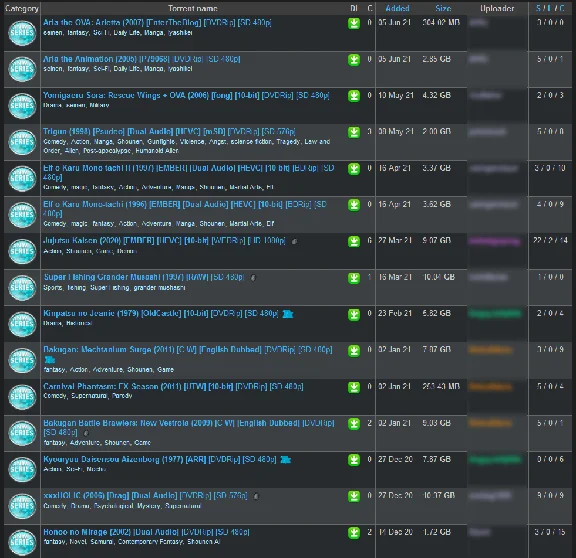Download Aria the Animation (2005) torrent

(354, 60)
